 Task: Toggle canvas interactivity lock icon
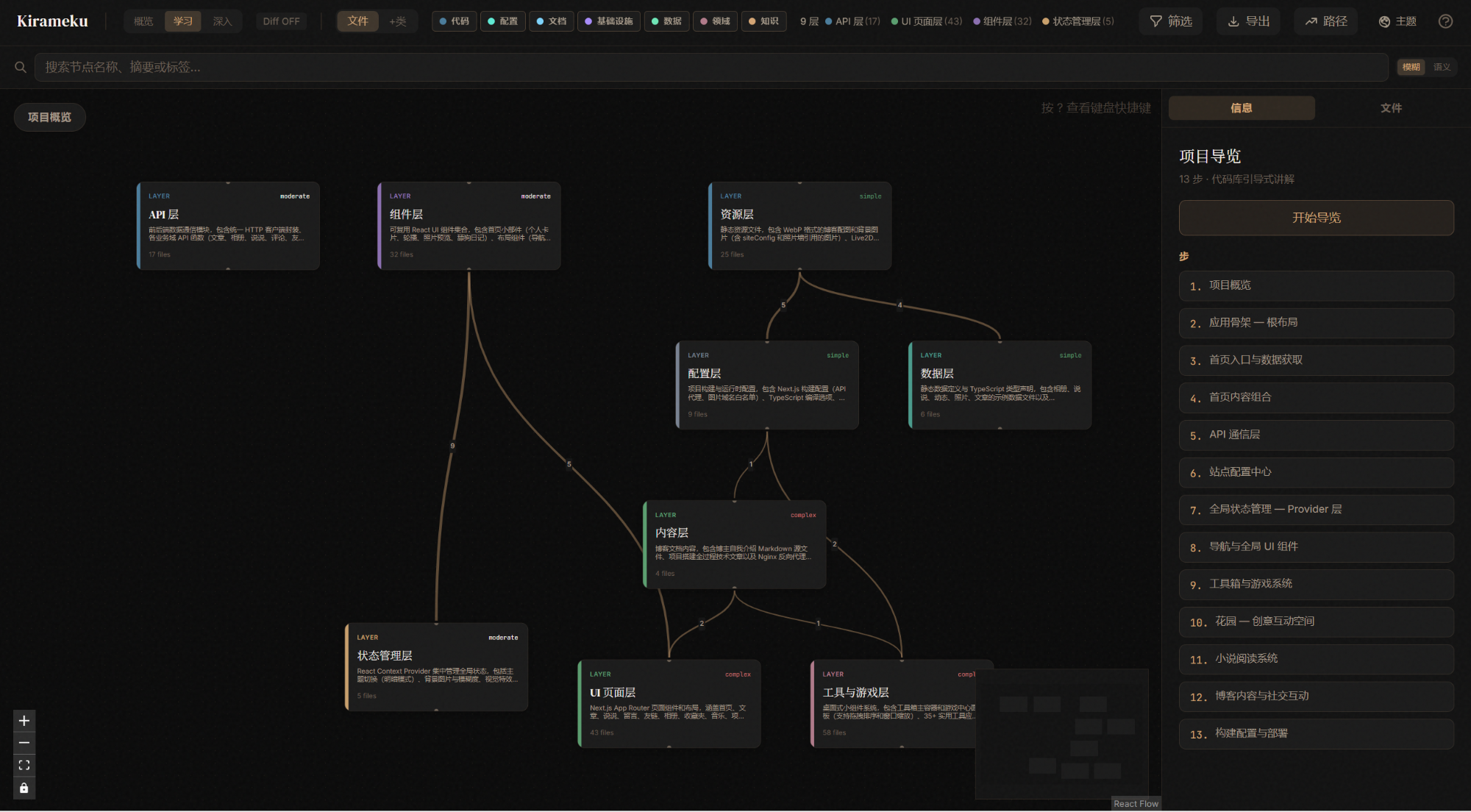tap(24, 788)
